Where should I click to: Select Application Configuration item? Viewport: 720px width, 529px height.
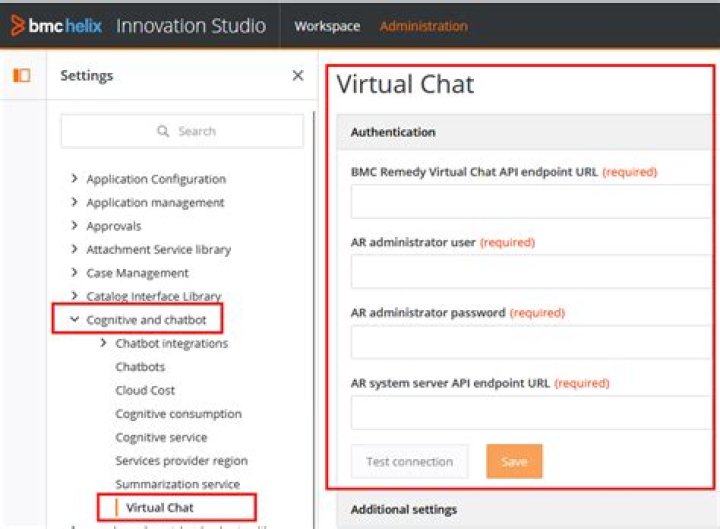[156, 179]
